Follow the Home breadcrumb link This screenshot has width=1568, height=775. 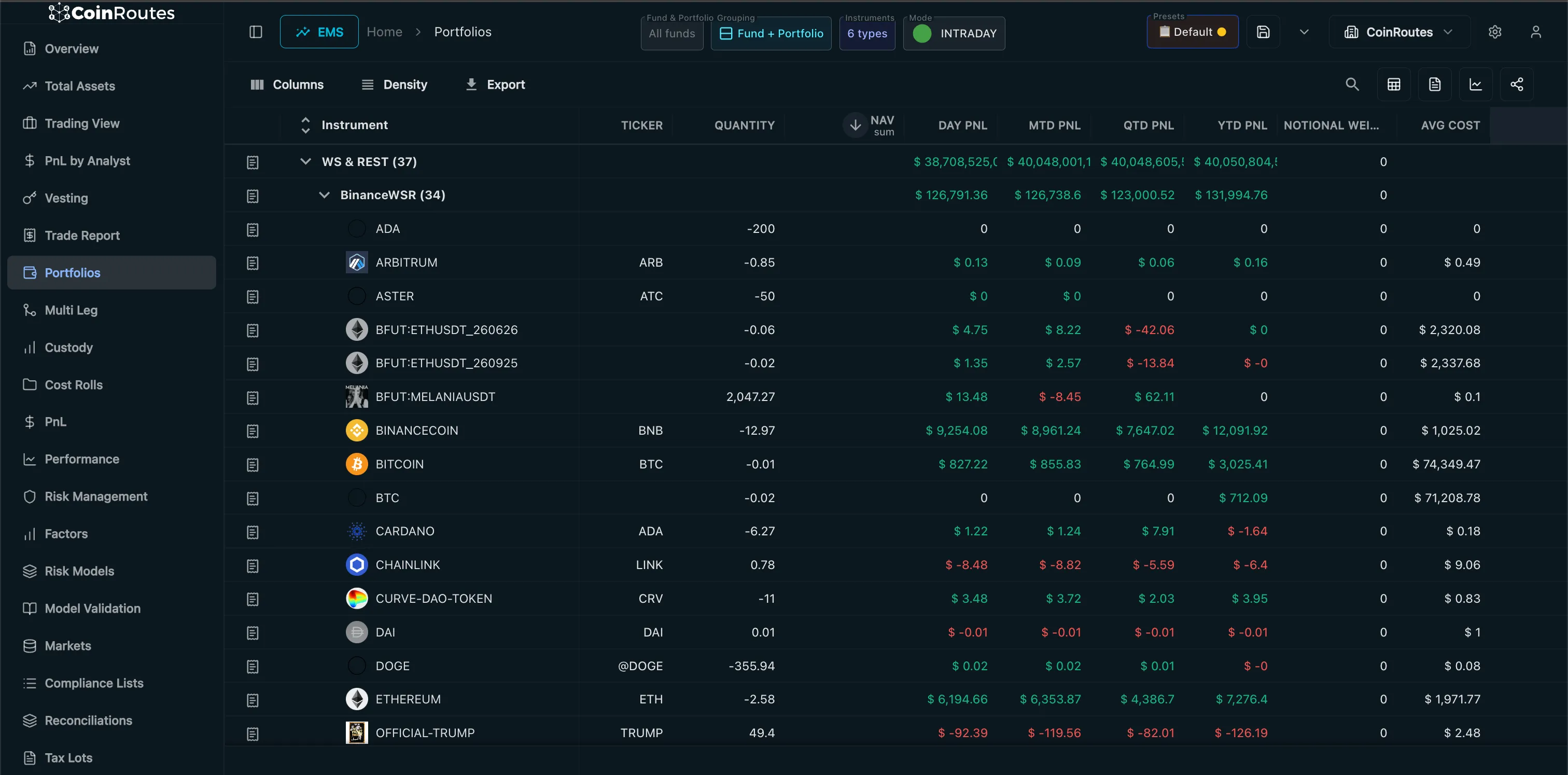point(384,32)
